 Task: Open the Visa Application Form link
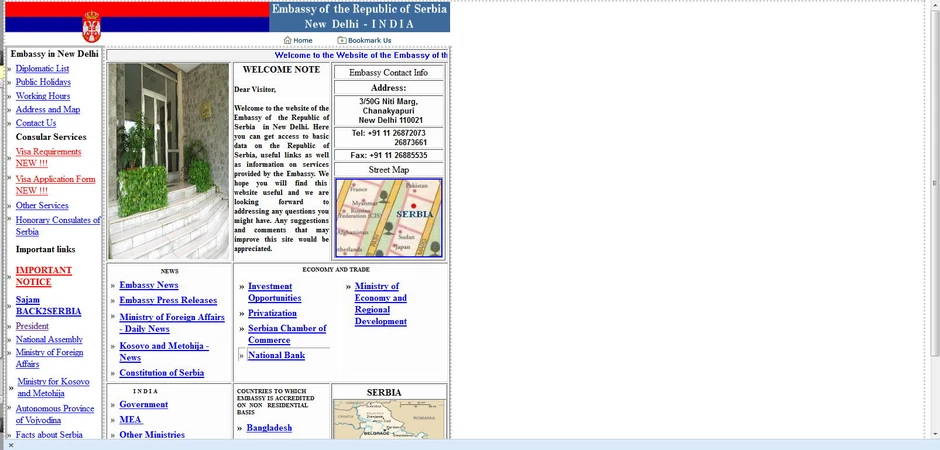55,185
